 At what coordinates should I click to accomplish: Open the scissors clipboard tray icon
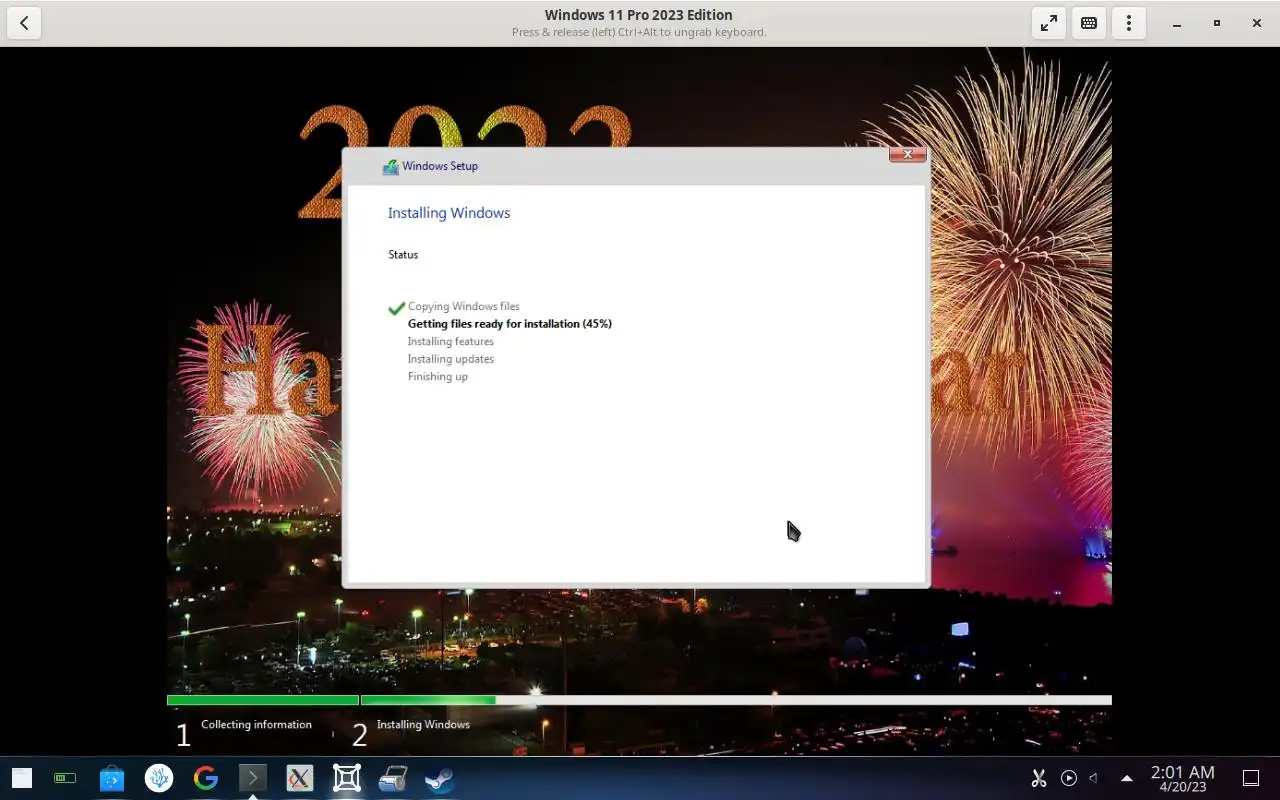pyautogui.click(x=1039, y=778)
